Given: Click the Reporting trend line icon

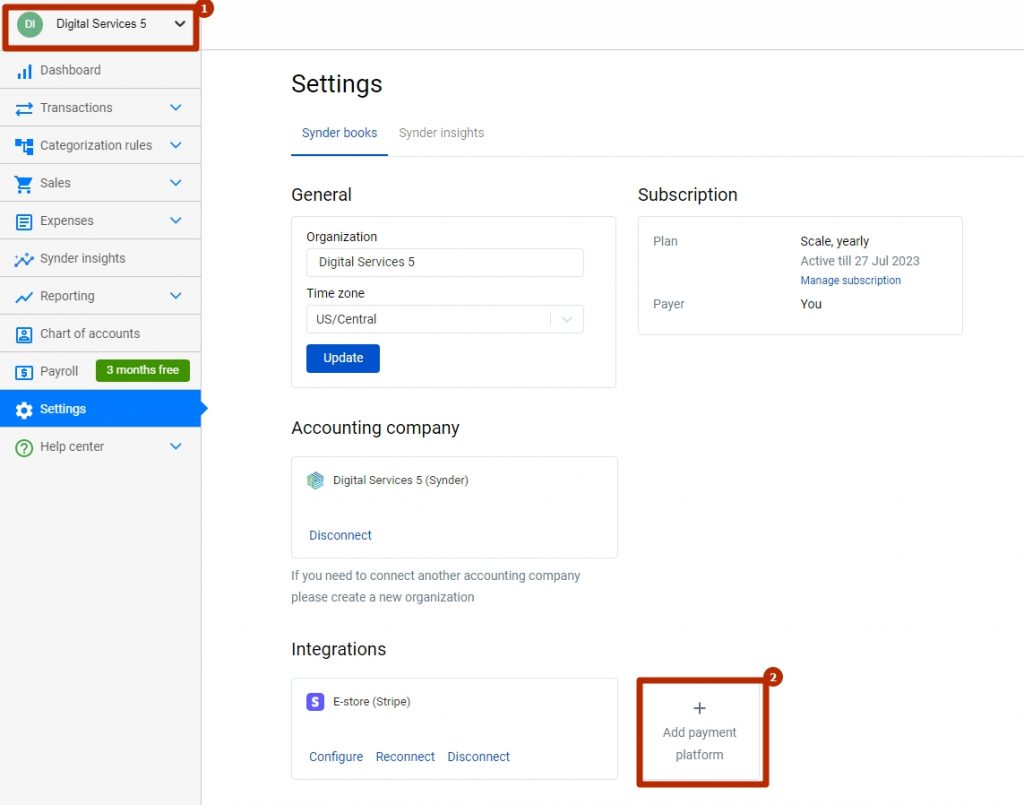Looking at the screenshot, I should (24, 297).
